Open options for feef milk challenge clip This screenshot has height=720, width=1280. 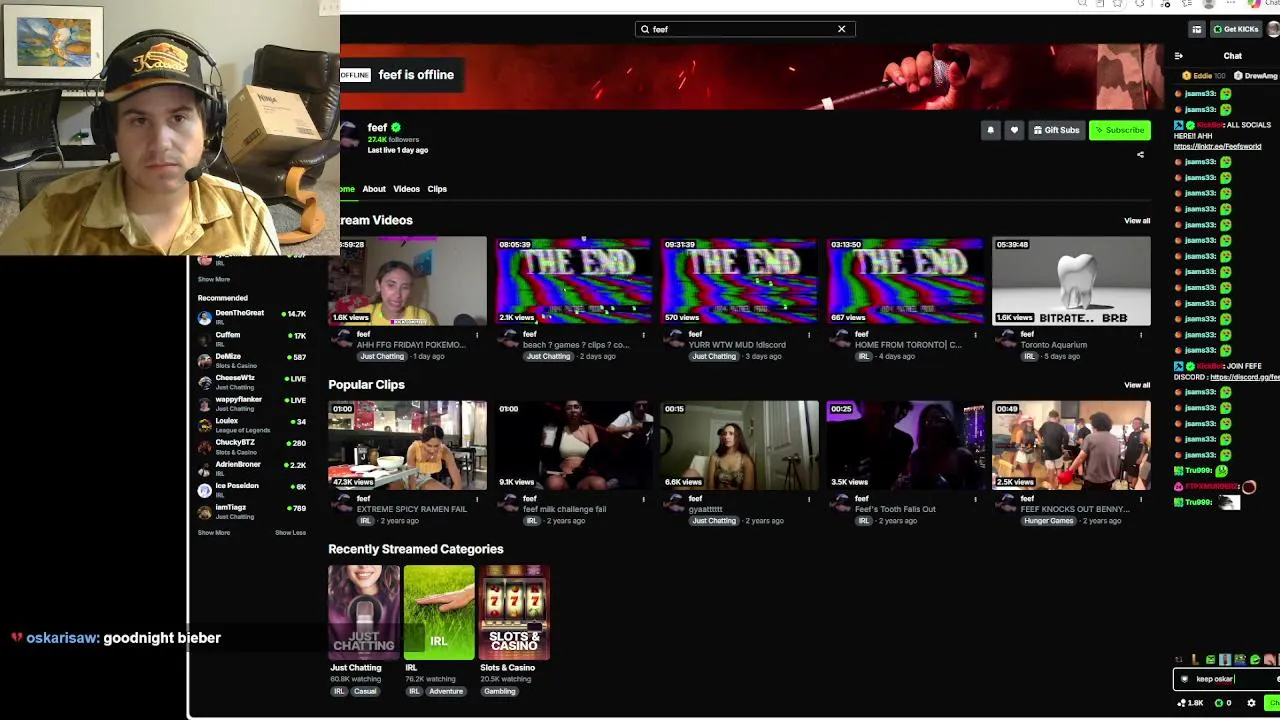(643, 499)
